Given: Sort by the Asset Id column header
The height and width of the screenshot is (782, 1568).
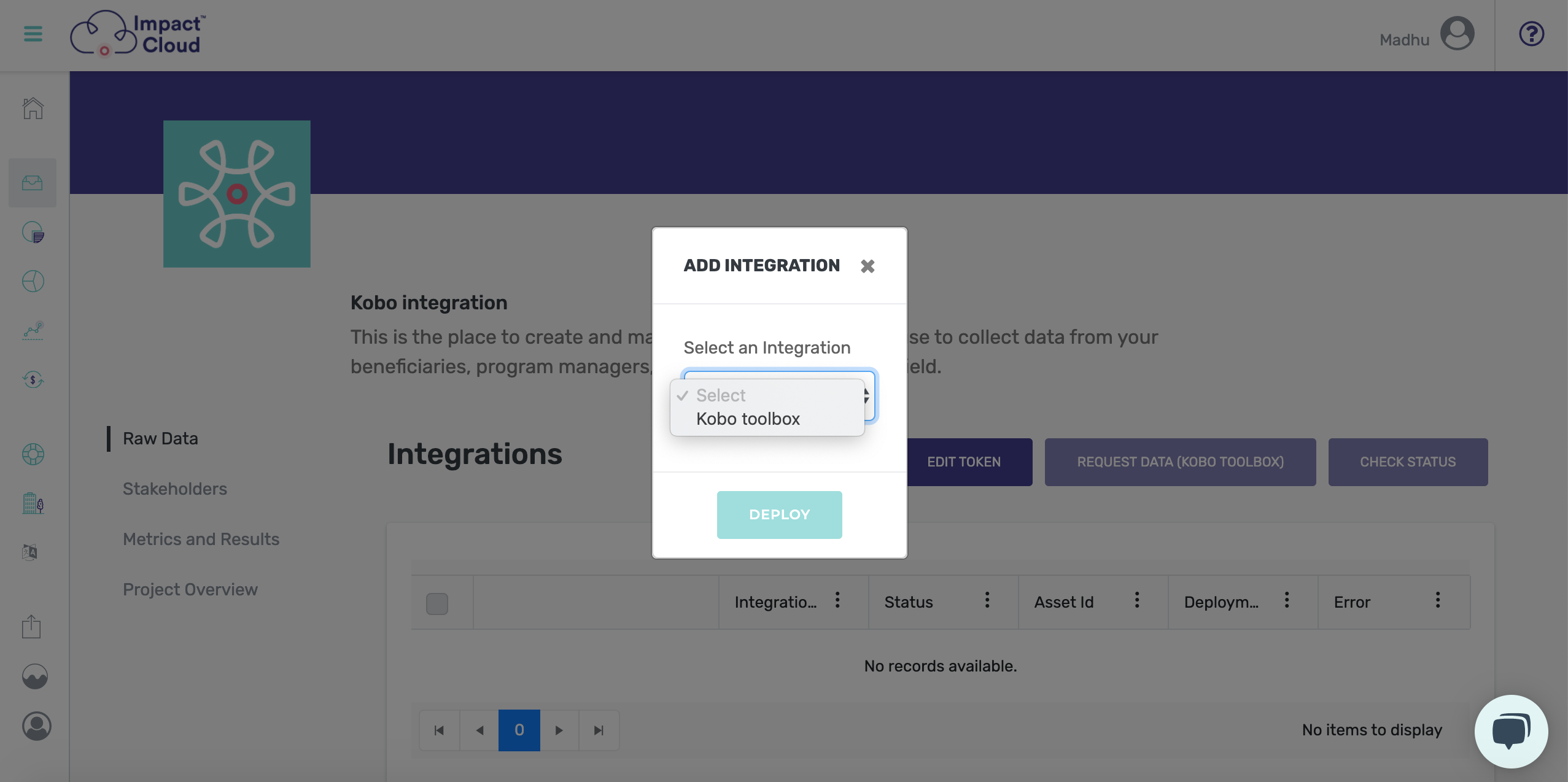Looking at the screenshot, I should 1064,602.
